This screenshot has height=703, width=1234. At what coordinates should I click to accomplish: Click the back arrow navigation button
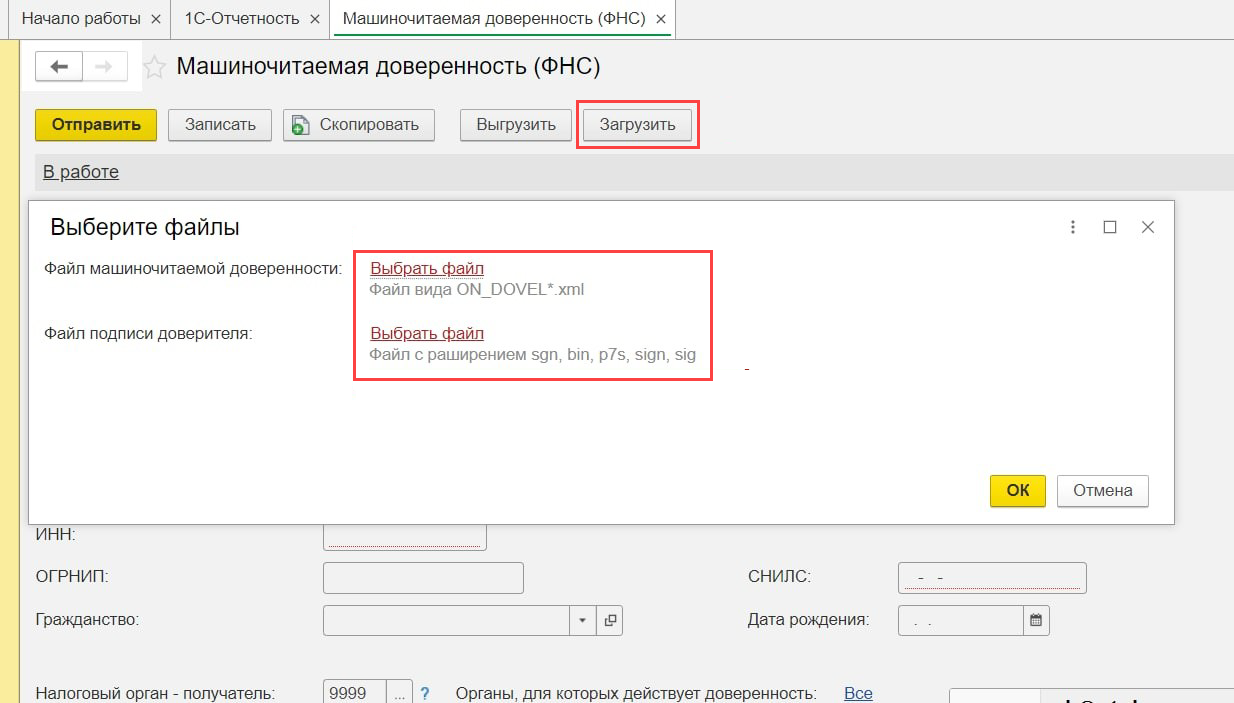59,67
